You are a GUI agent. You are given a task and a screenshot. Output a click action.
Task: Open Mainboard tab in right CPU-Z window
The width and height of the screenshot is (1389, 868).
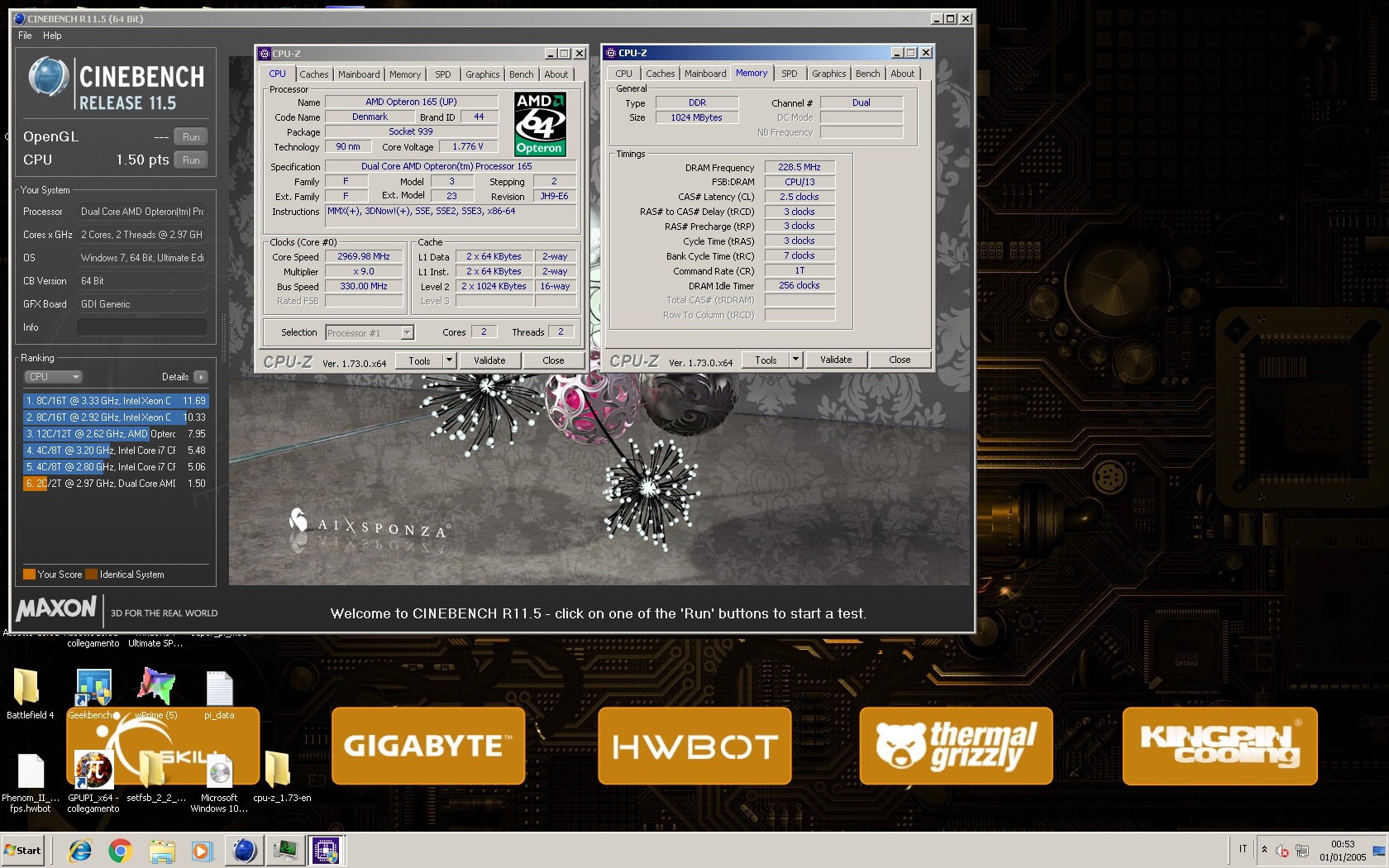[705, 74]
